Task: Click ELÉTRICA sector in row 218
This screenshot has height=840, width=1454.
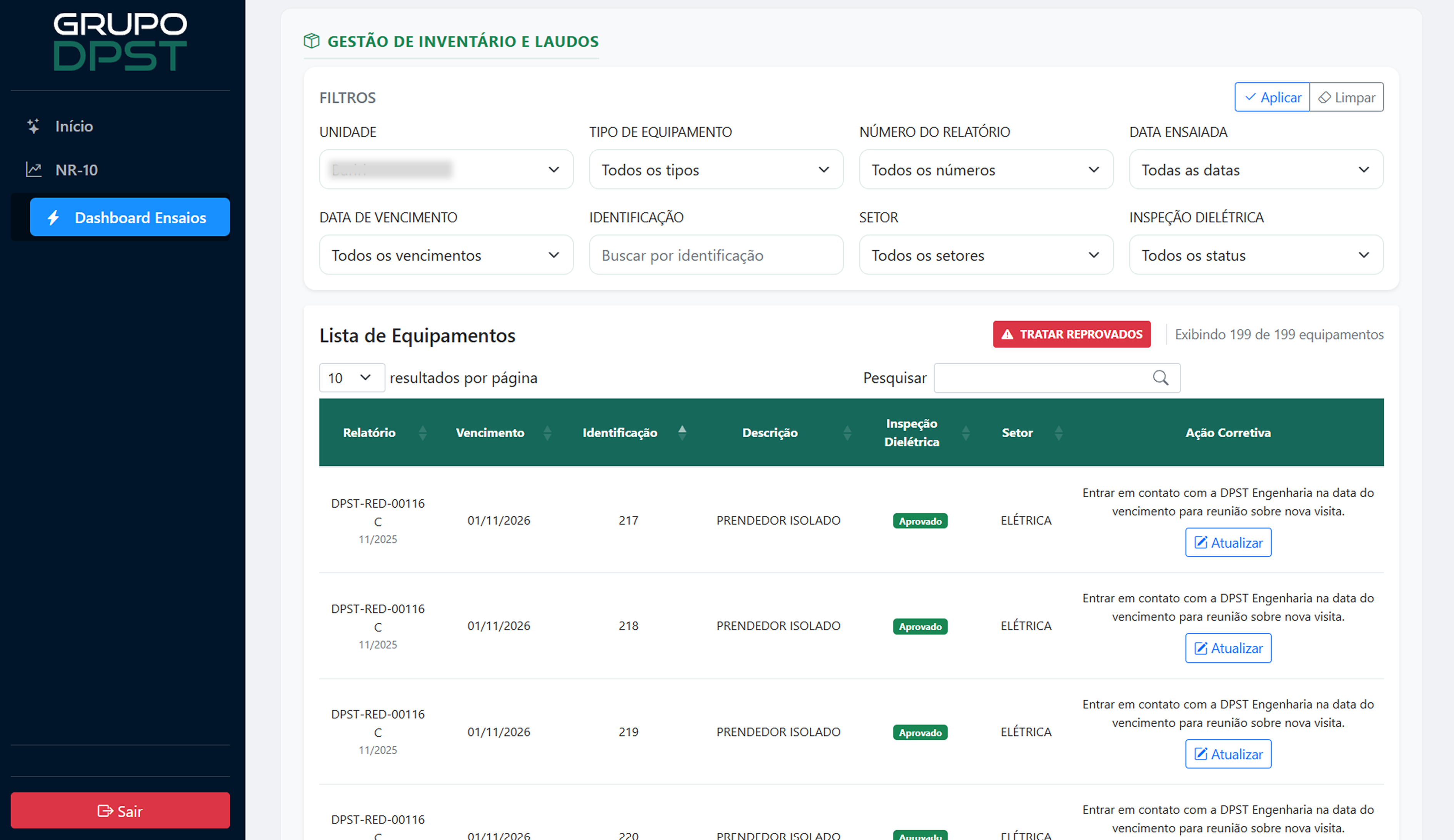Action: (x=1026, y=626)
